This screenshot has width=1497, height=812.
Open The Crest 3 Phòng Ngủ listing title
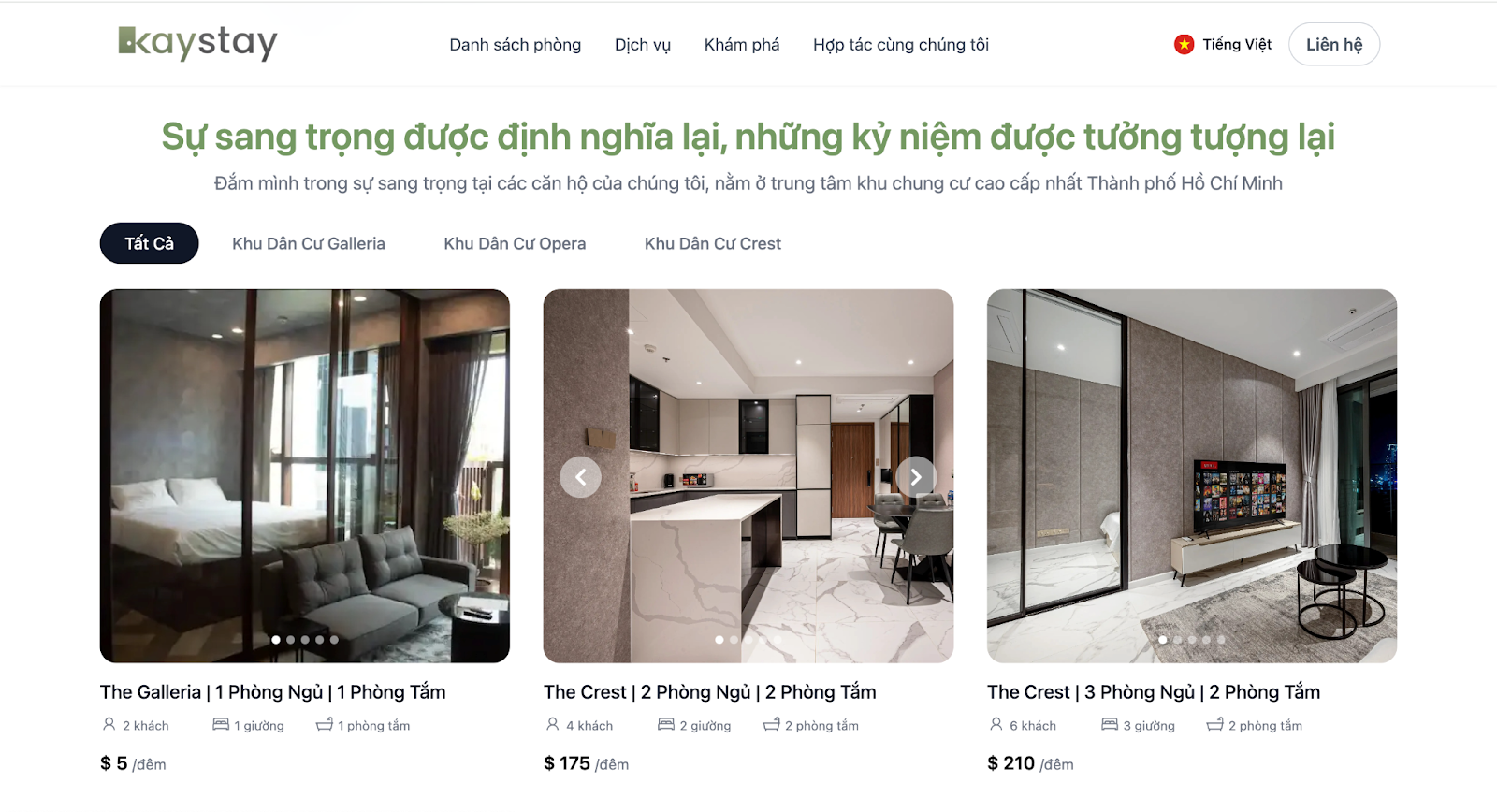click(x=1154, y=692)
